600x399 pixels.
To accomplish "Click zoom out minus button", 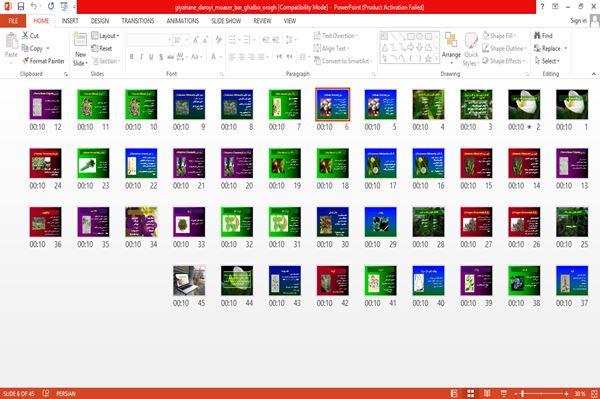I will [516, 394].
